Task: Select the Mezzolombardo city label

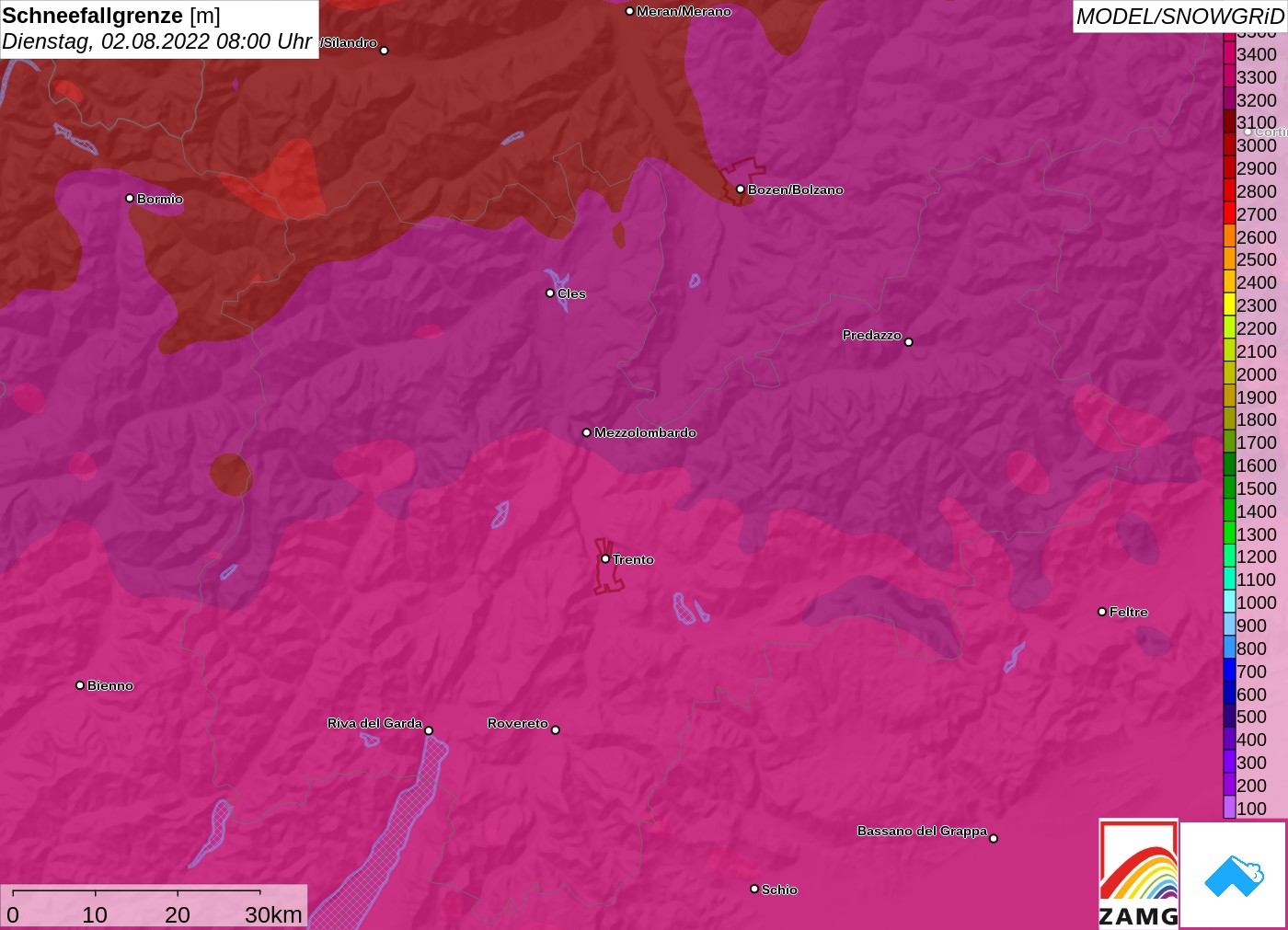Action: pos(645,432)
